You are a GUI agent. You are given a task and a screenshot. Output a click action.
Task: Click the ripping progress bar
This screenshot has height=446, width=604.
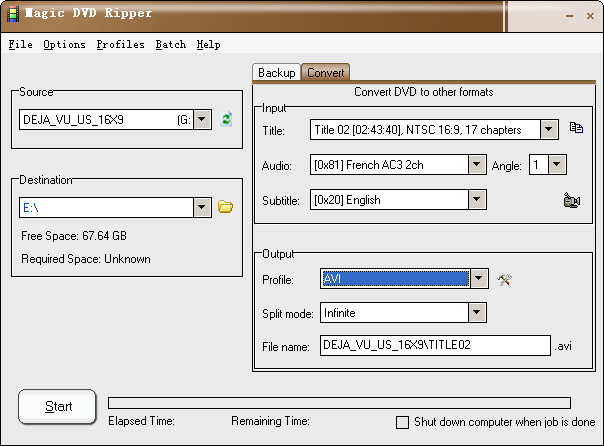tap(339, 403)
